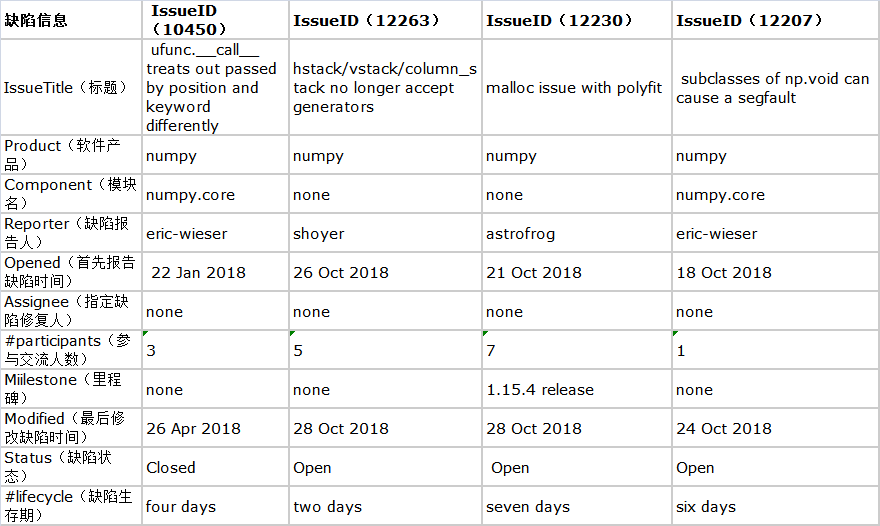The height and width of the screenshot is (526, 880).
Task: Select the IssueID (10450) column header
Action: pos(197,20)
